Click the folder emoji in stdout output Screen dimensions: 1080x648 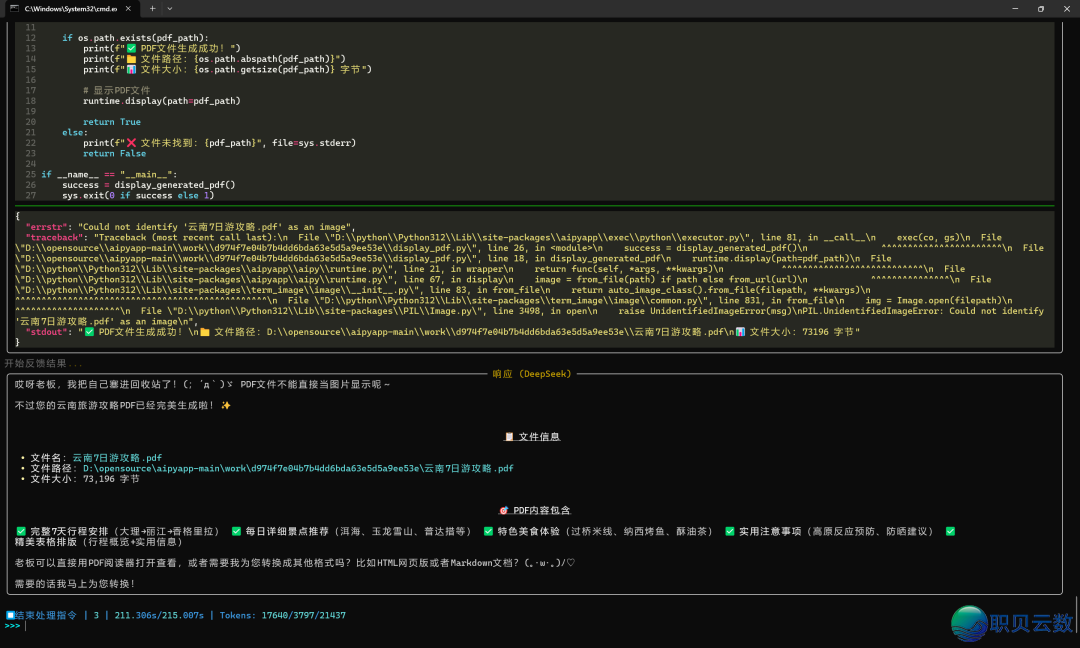click(205, 332)
